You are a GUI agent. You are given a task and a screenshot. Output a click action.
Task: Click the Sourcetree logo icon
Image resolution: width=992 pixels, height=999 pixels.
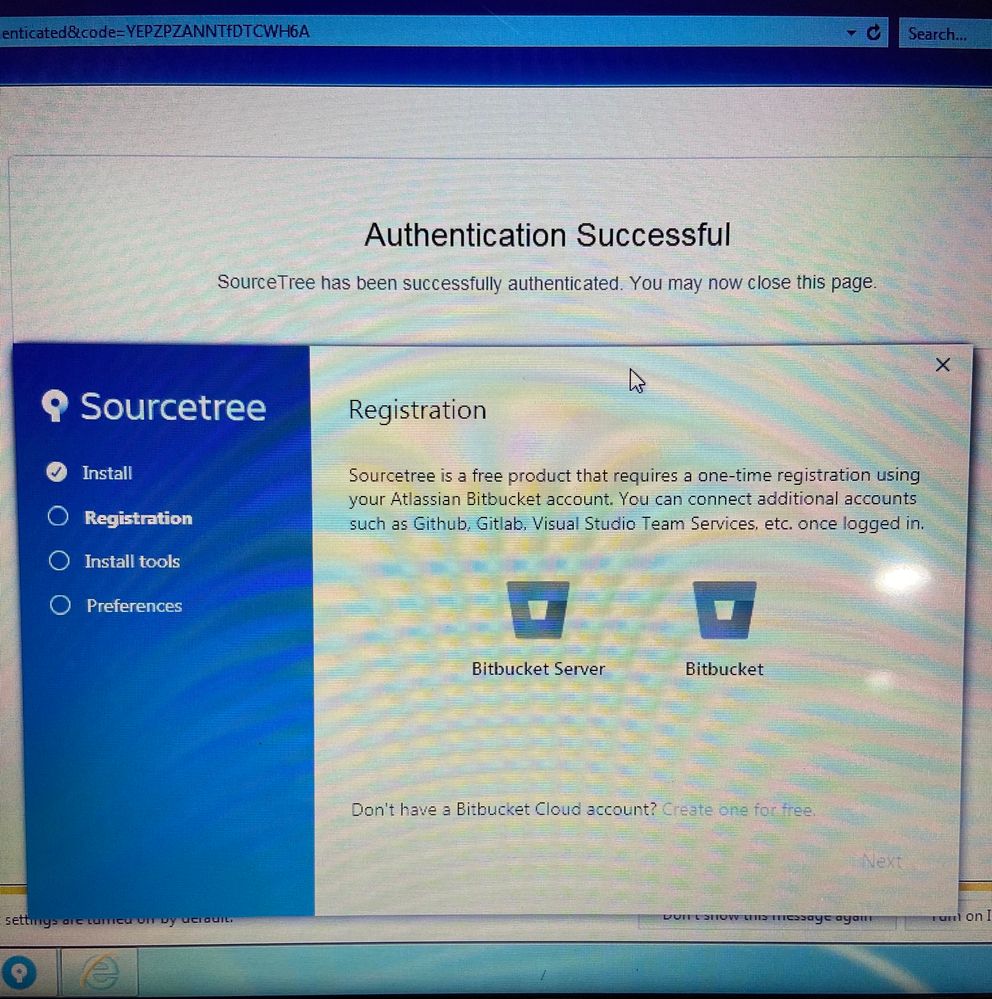tap(55, 406)
